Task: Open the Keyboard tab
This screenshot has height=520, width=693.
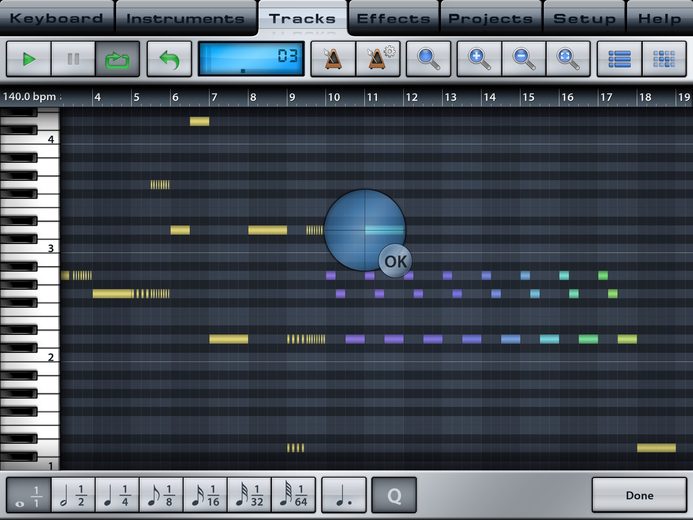Action: tap(56, 19)
